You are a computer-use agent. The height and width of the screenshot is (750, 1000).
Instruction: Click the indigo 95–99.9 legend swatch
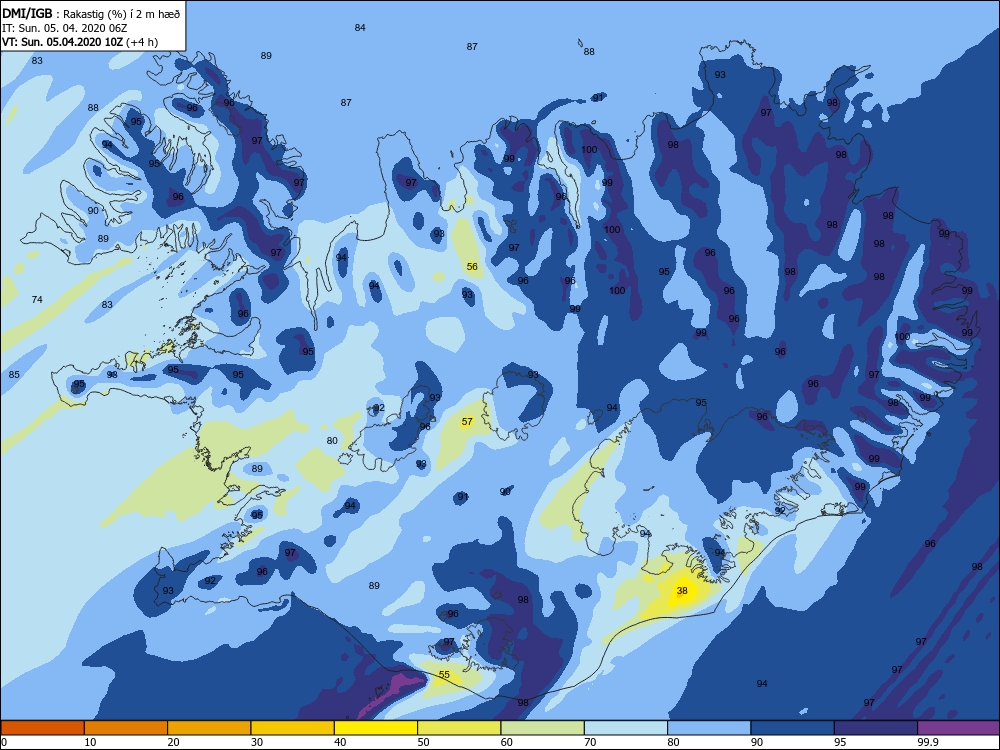(x=876, y=728)
